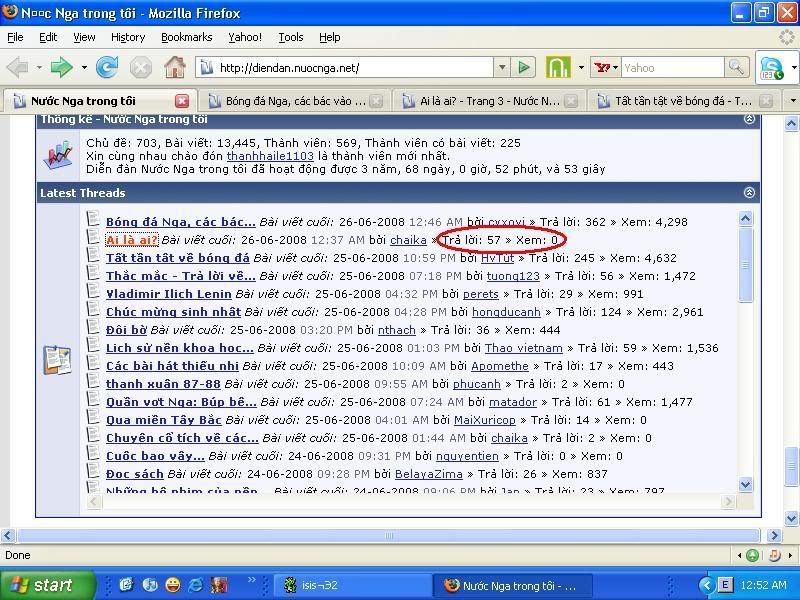Collapse the Latest Threads section
Screen dimensions: 800x600
[749, 192]
